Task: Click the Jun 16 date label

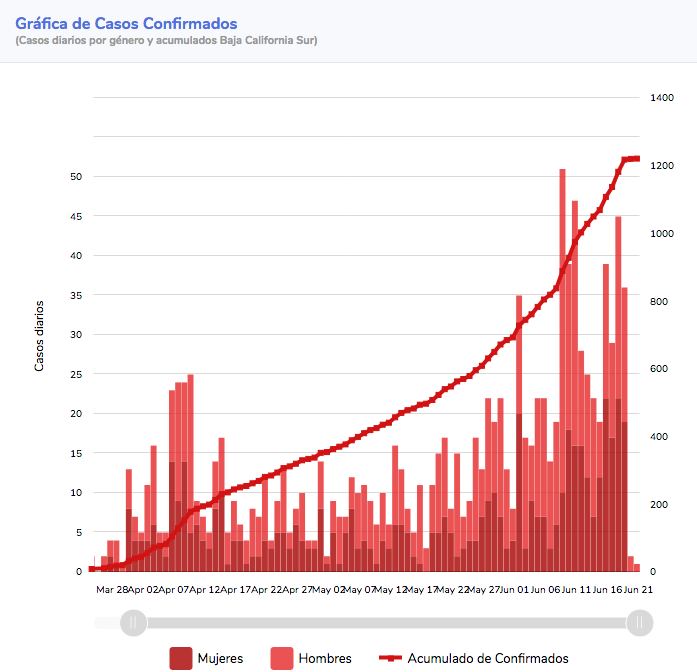Action: point(607,590)
